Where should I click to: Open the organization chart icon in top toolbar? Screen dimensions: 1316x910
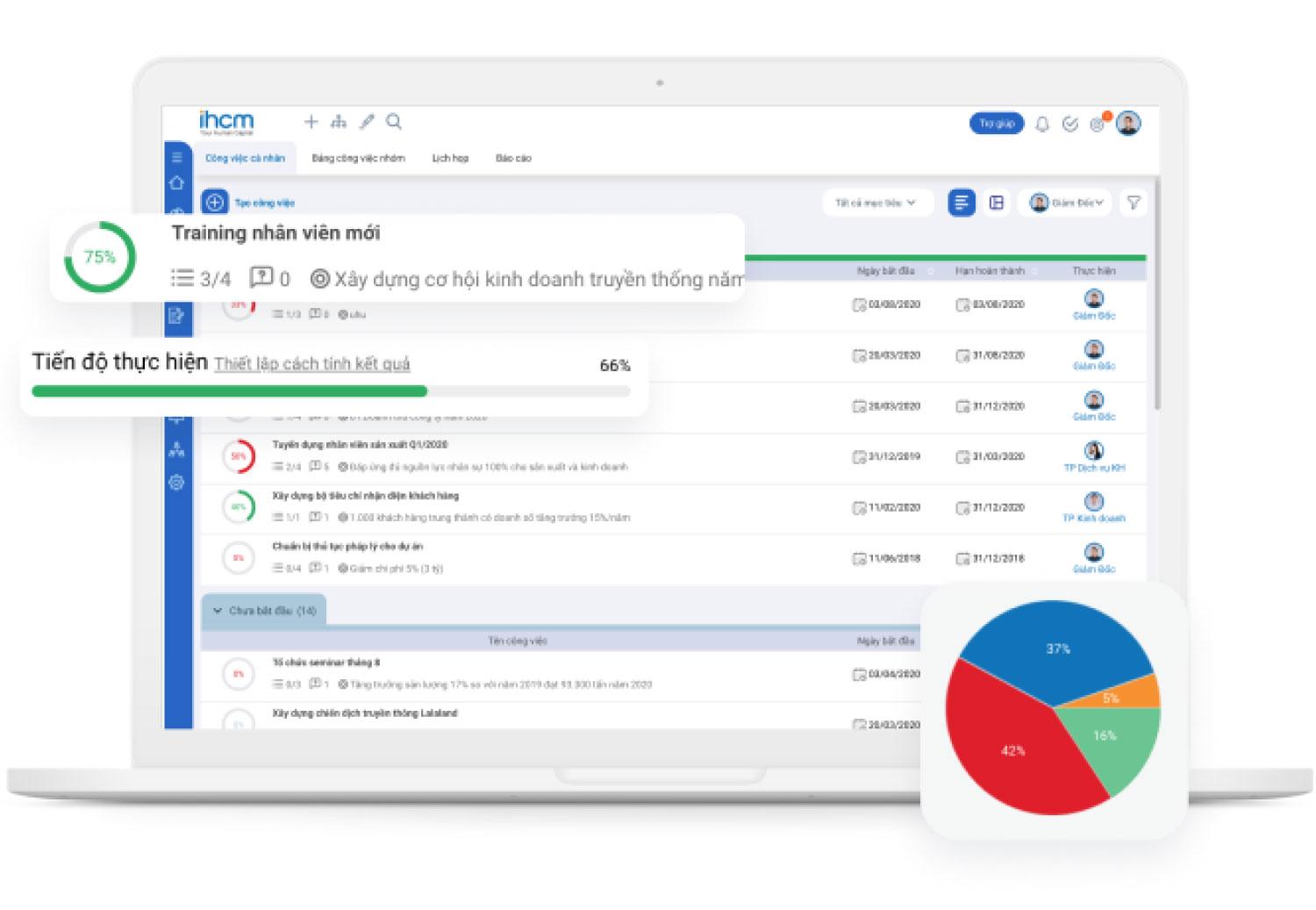[339, 122]
